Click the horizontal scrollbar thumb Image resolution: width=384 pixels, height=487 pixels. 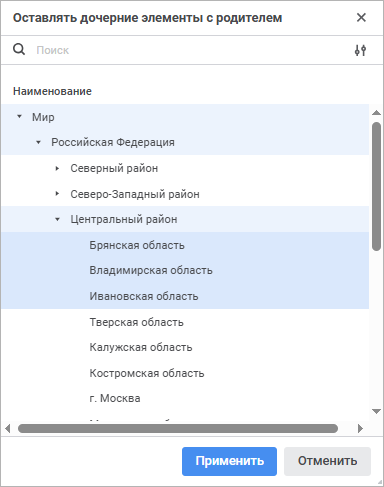[x=178, y=428]
